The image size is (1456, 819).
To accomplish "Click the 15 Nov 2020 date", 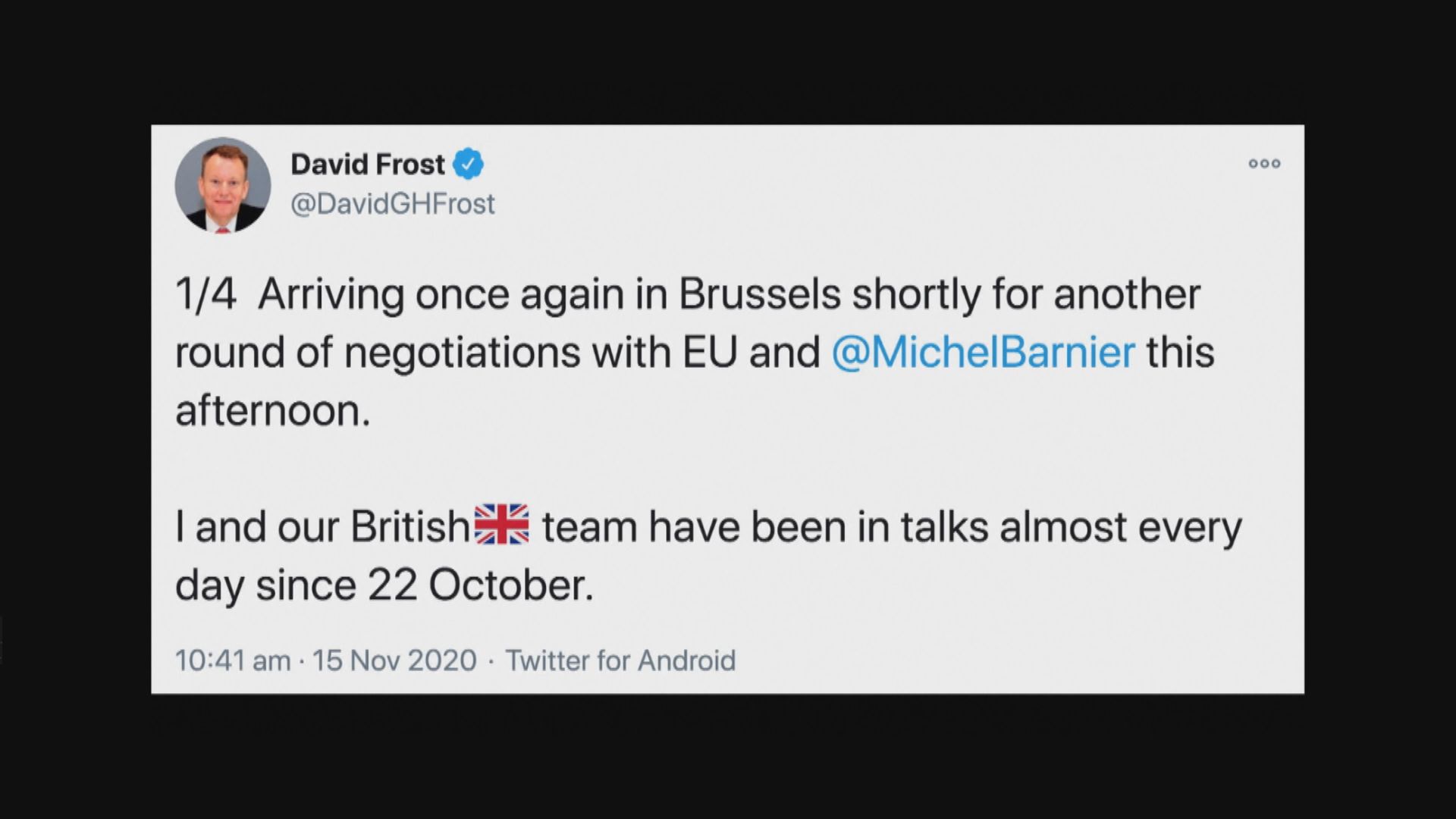I will 394,661.
